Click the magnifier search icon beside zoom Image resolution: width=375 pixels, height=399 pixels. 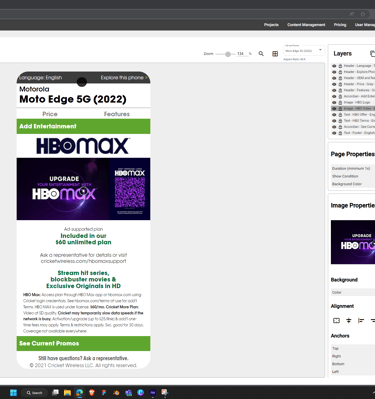261,54
